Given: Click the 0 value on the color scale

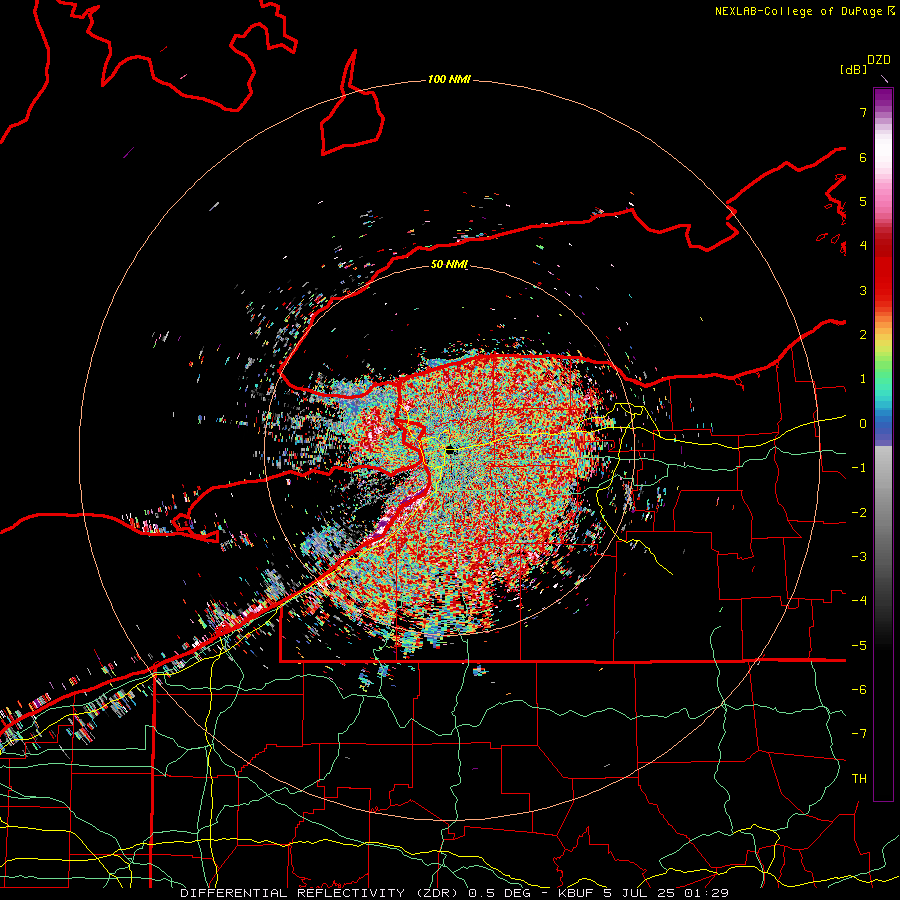Looking at the screenshot, I should tap(863, 424).
